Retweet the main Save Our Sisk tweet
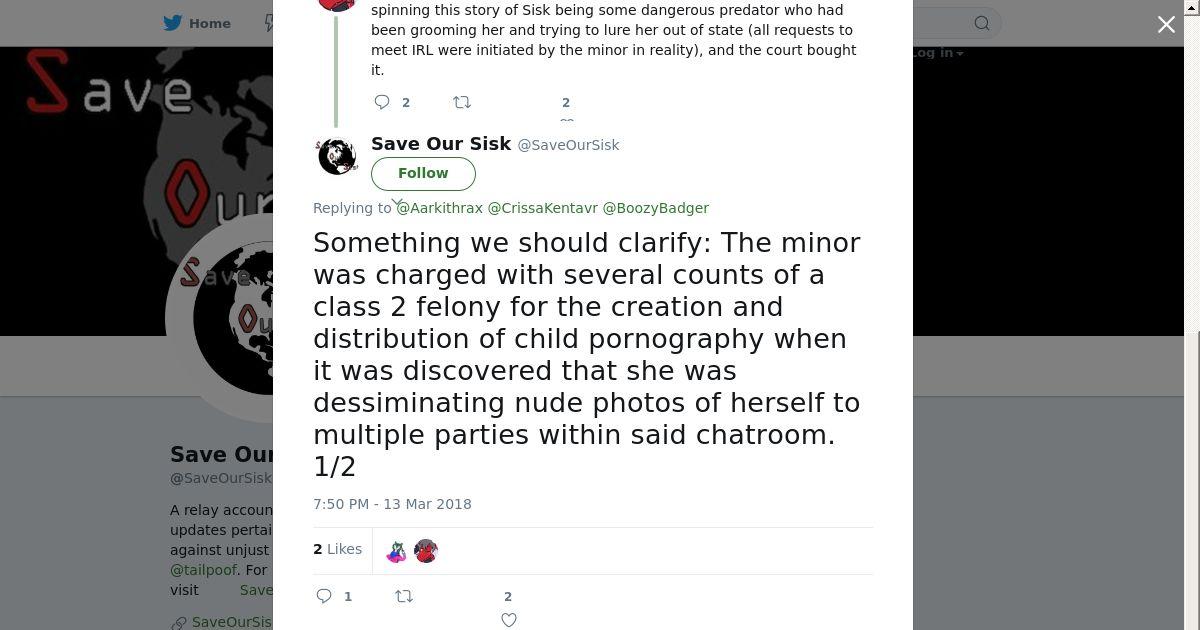This screenshot has height=630, width=1200. pos(404,596)
